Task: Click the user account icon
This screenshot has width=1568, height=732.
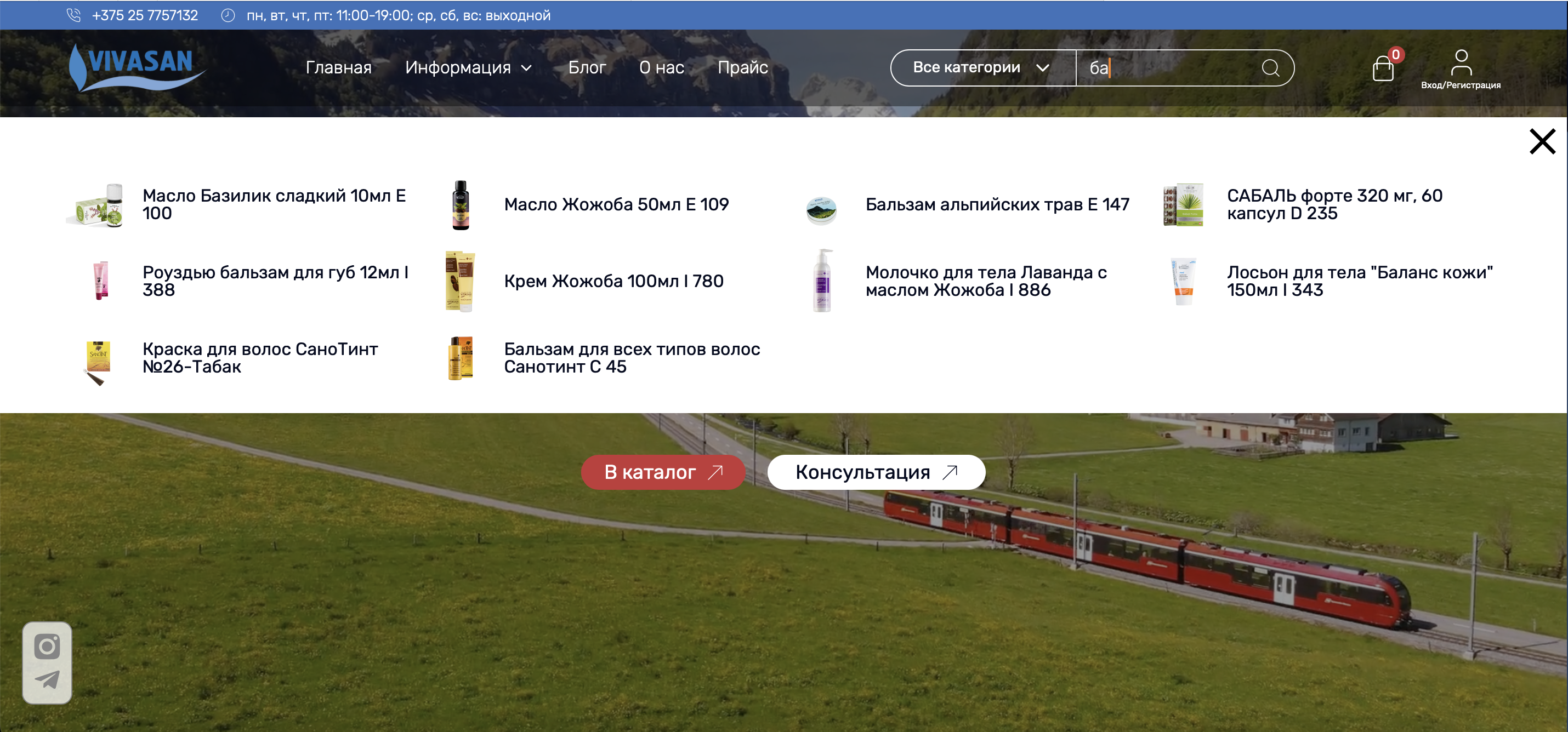Action: click(x=1461, y=62)
